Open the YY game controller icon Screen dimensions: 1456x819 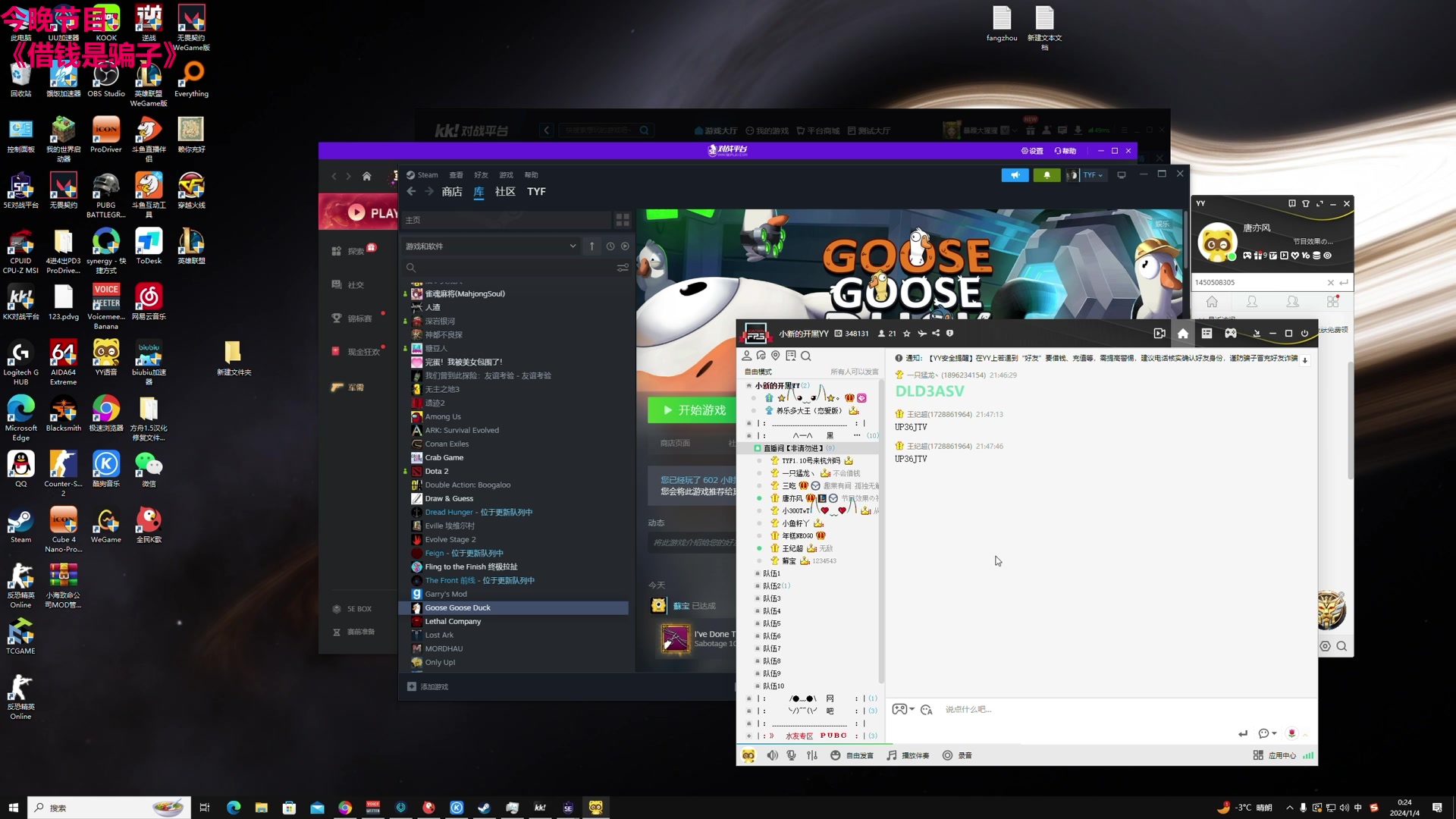pyautogui.click(x=1231, y=334)
